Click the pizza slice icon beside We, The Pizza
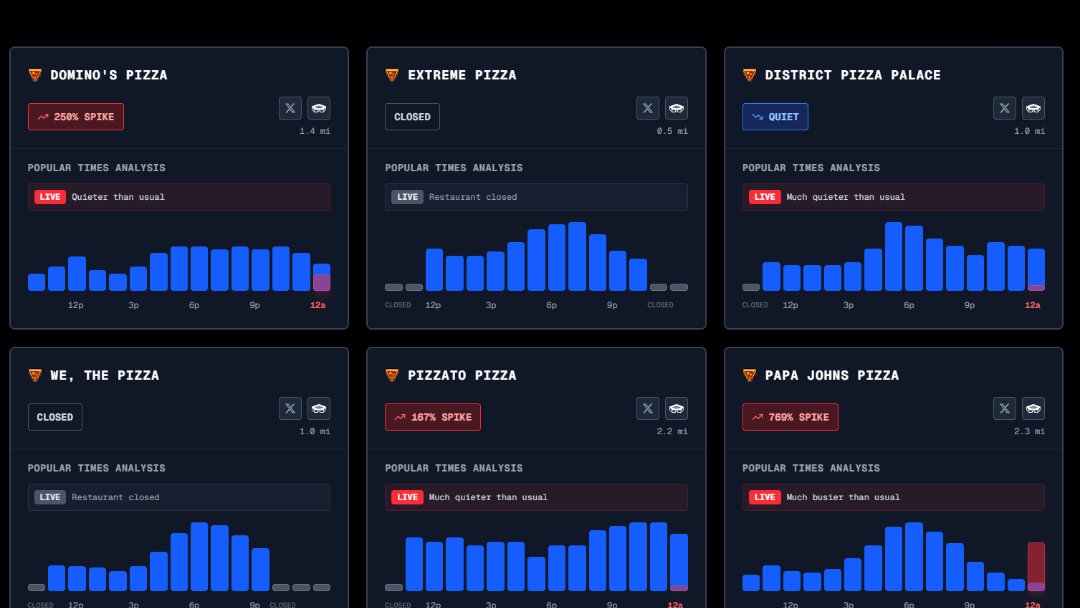This screenshot has height=608, width=1080. (x=35, y=375)
